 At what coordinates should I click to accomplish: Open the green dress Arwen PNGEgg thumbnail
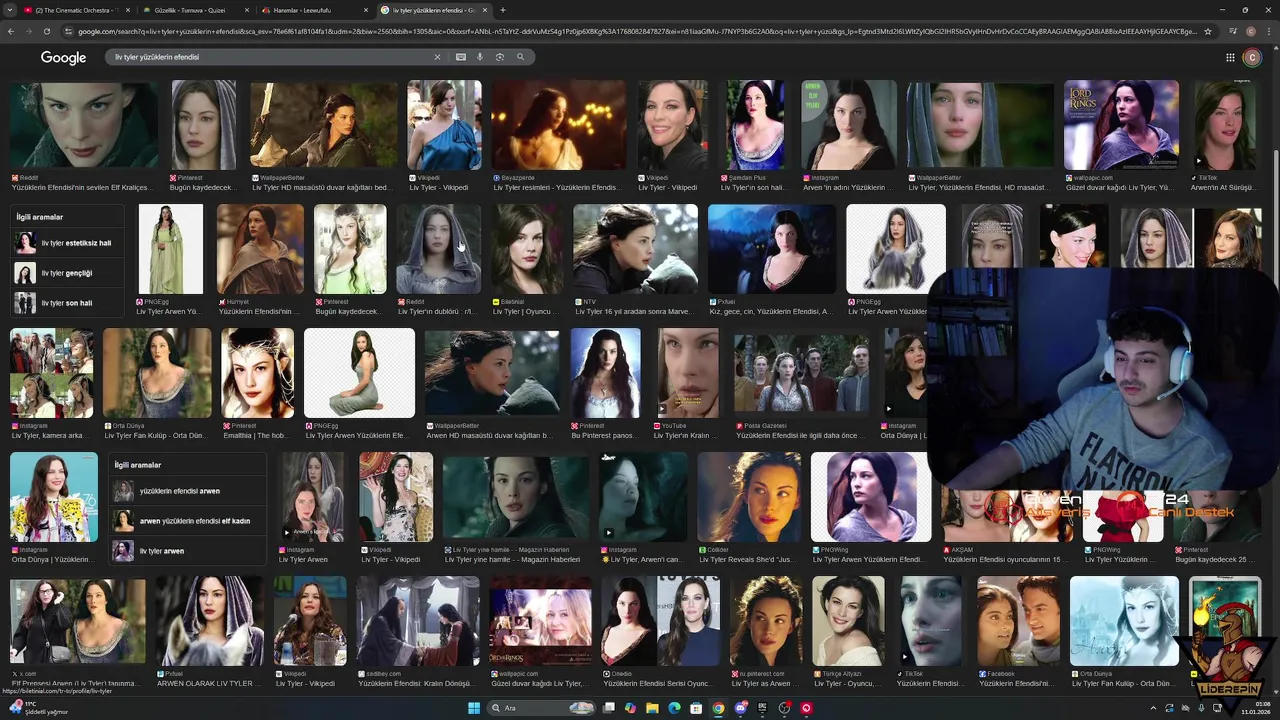click(x=170, y=249)
